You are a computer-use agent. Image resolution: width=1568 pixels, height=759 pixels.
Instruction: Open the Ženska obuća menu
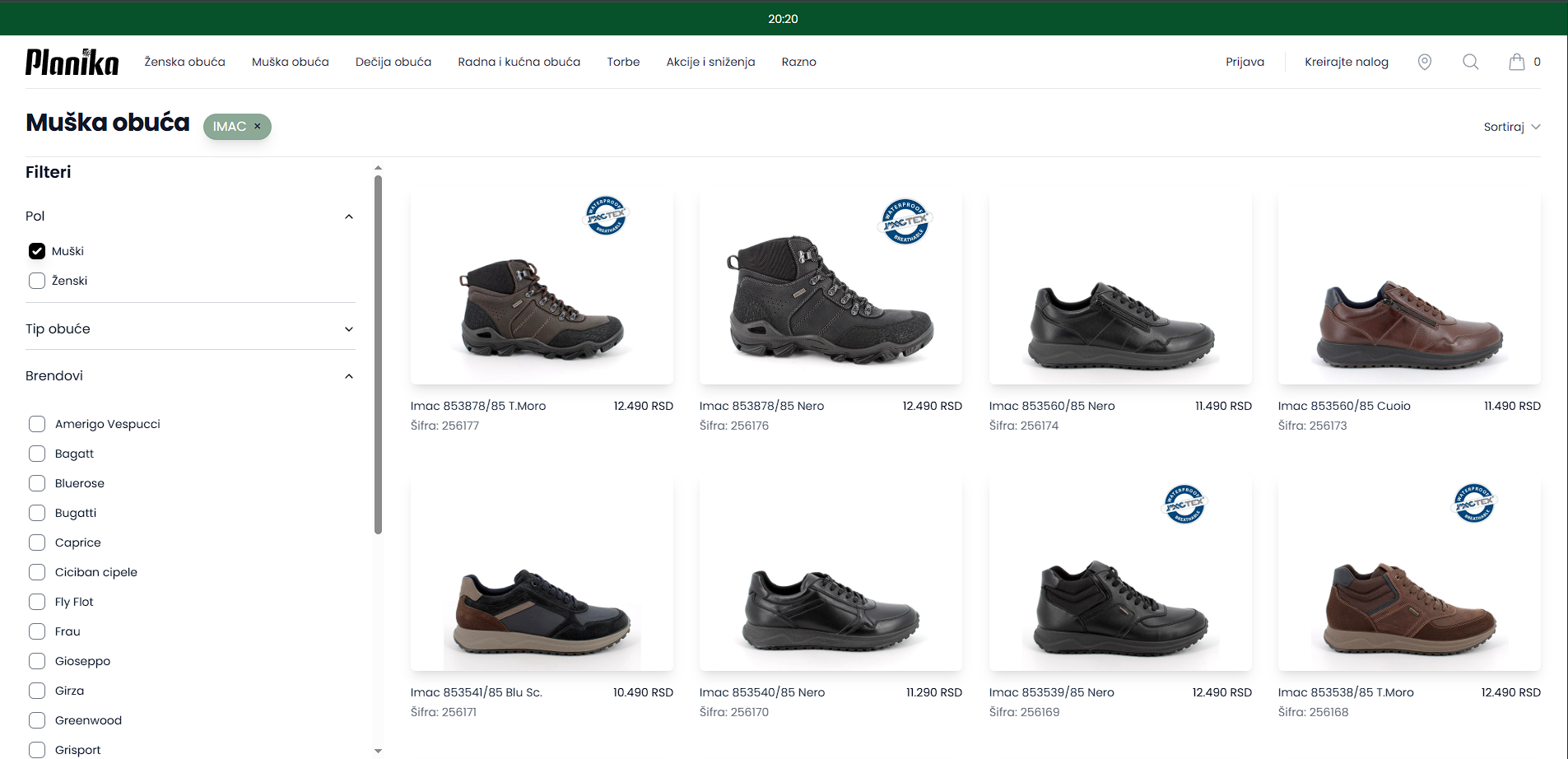184,62
